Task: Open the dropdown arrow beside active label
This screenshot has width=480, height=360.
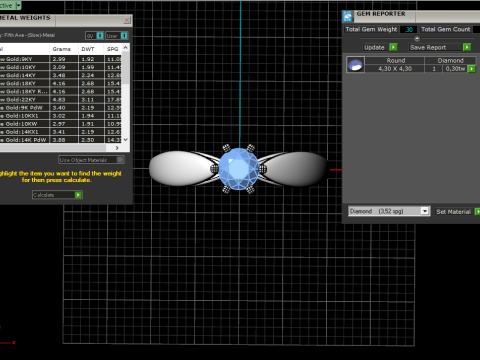Action: 18,5
